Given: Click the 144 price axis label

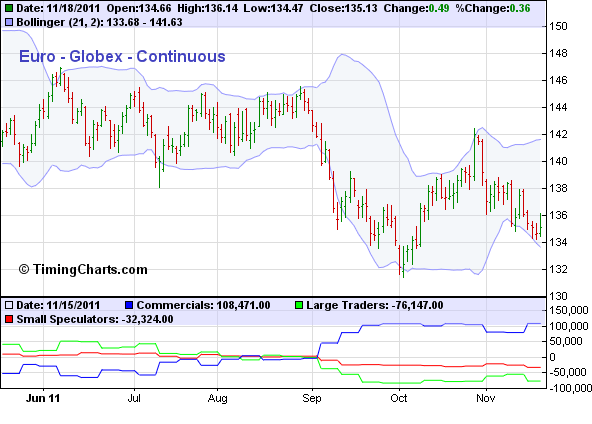Looking at the screenshot, I should click(x=558, y=107).
